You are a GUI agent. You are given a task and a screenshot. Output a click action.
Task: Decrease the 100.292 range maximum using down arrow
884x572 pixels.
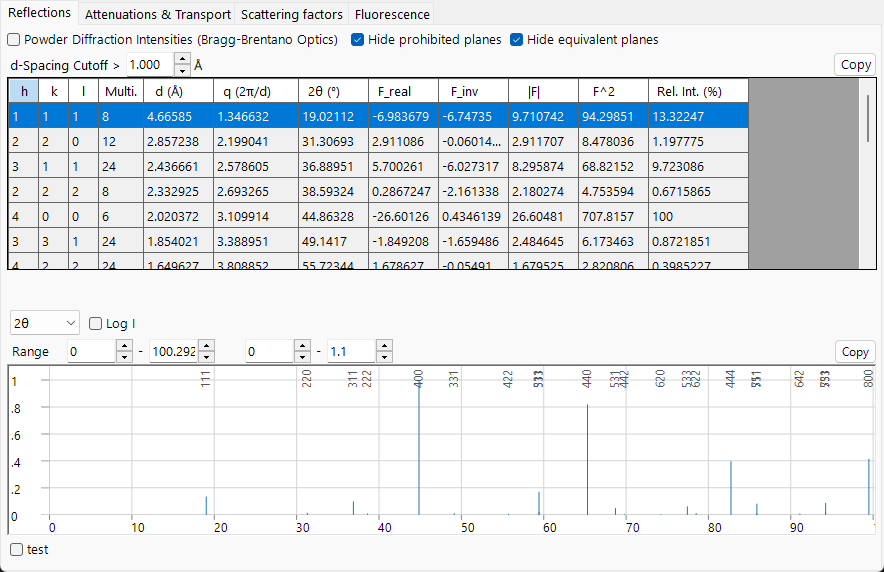[206, 357]
